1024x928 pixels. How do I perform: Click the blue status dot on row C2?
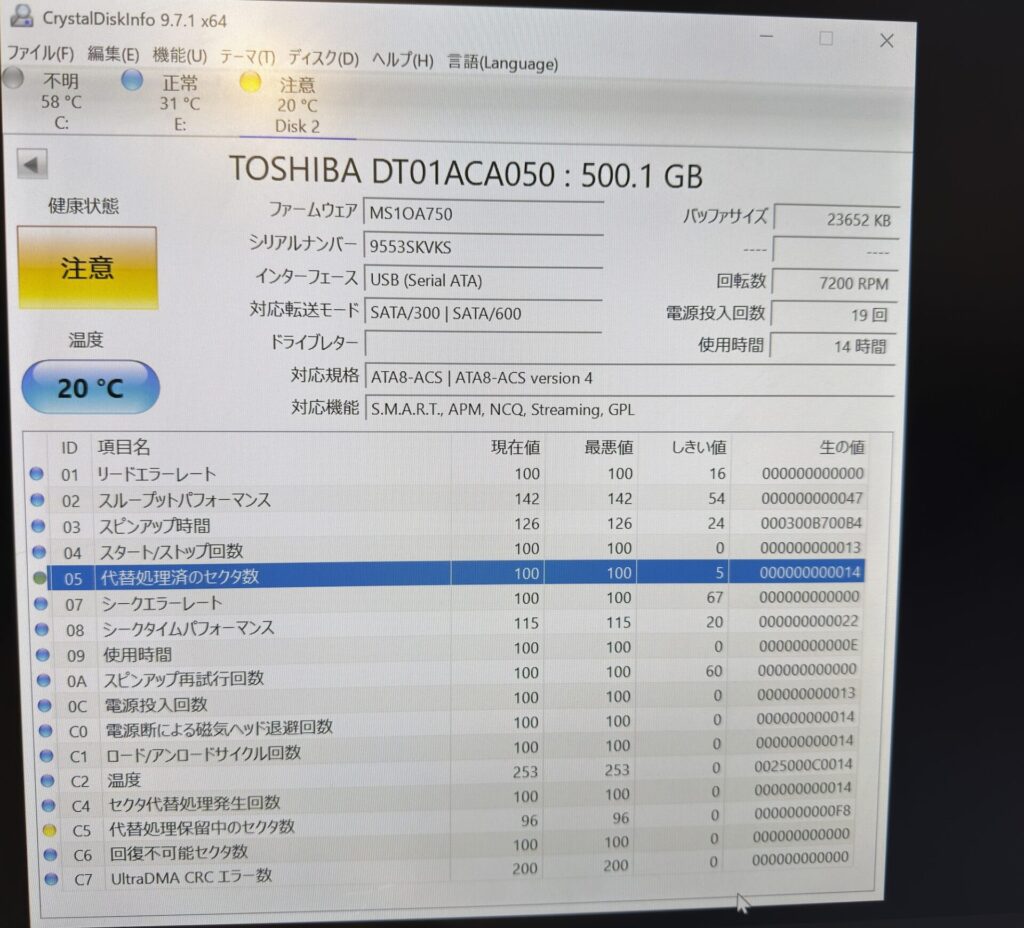tap(47, 780)
